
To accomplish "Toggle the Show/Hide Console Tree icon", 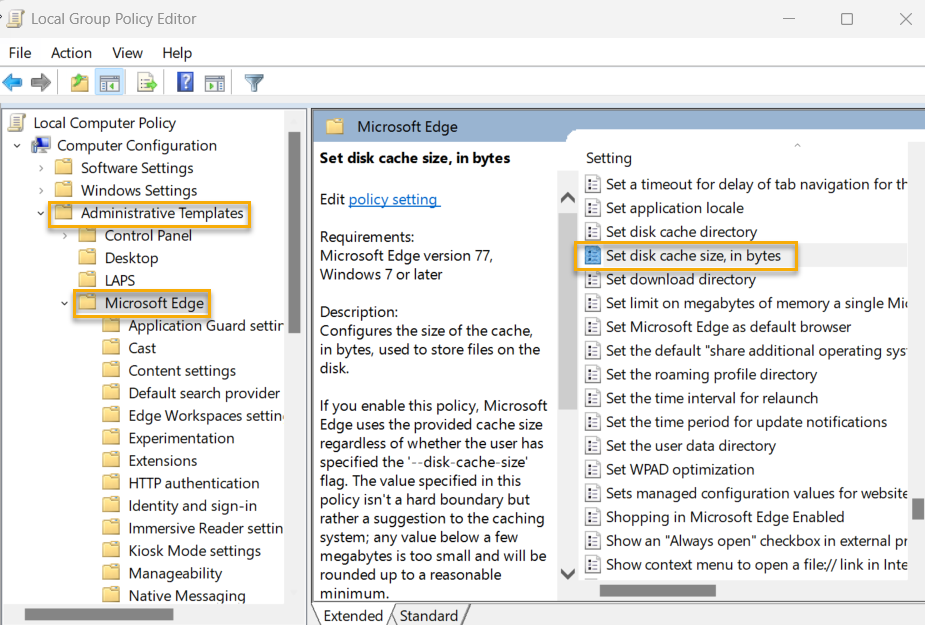I will pos(110,82).
